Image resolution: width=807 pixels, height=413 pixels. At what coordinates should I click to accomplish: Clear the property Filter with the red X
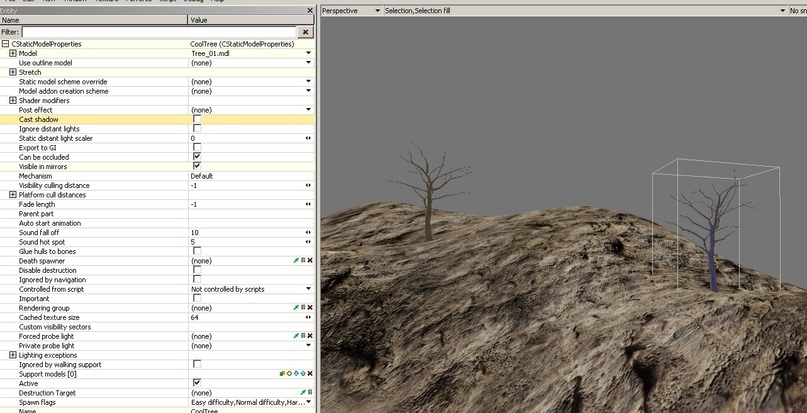(x=305, y=32)
